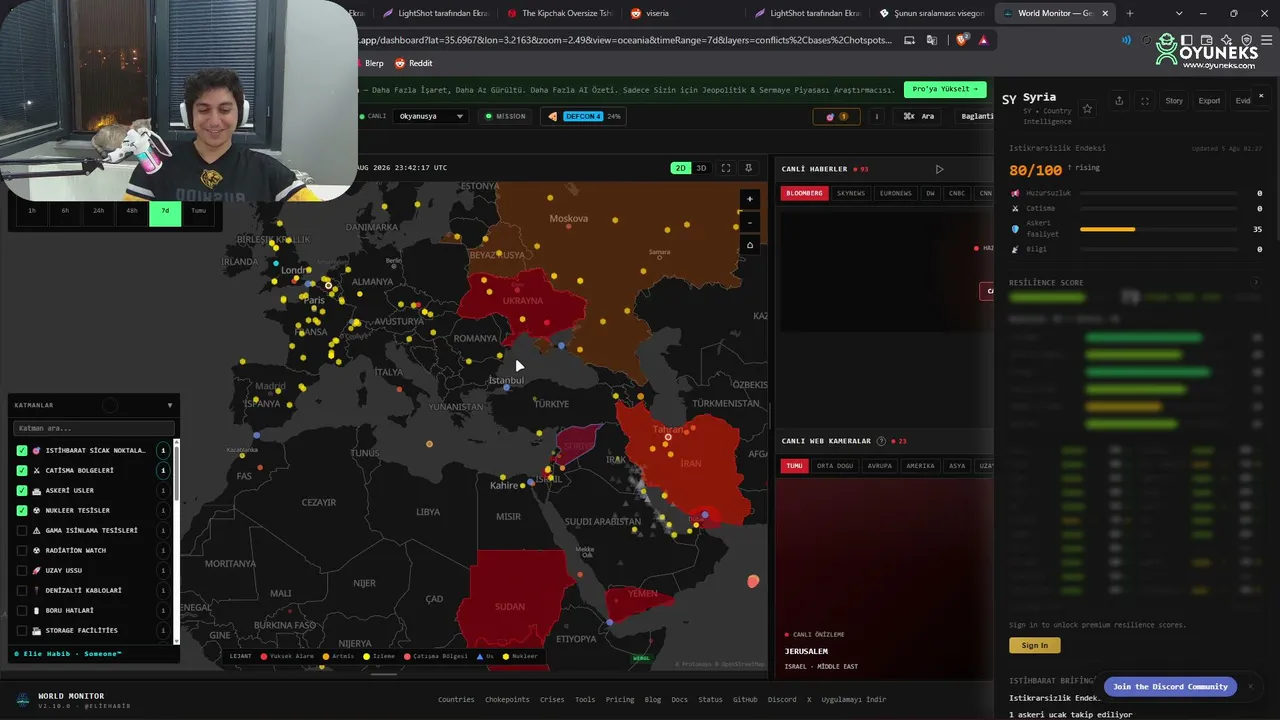The image size is (1280, 720).
Task: Enable the Gama Işınlama Tesisleri layer
Action: pos(22,530)
